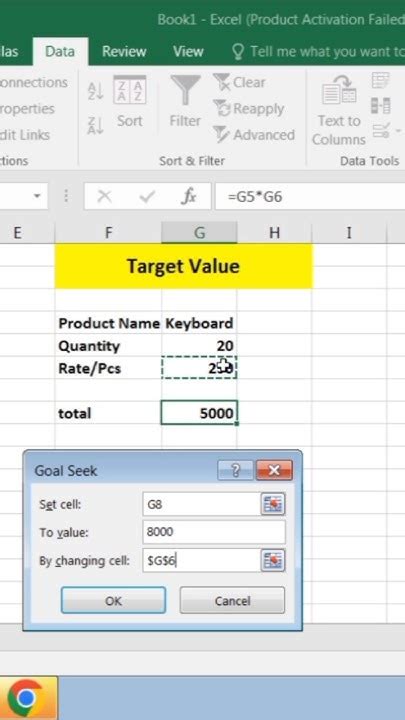Screen dimensions: 405x720
Task: Click inside the formula bar showing =G5*G6
Action: pyautogui.click(x=310, y=197)
